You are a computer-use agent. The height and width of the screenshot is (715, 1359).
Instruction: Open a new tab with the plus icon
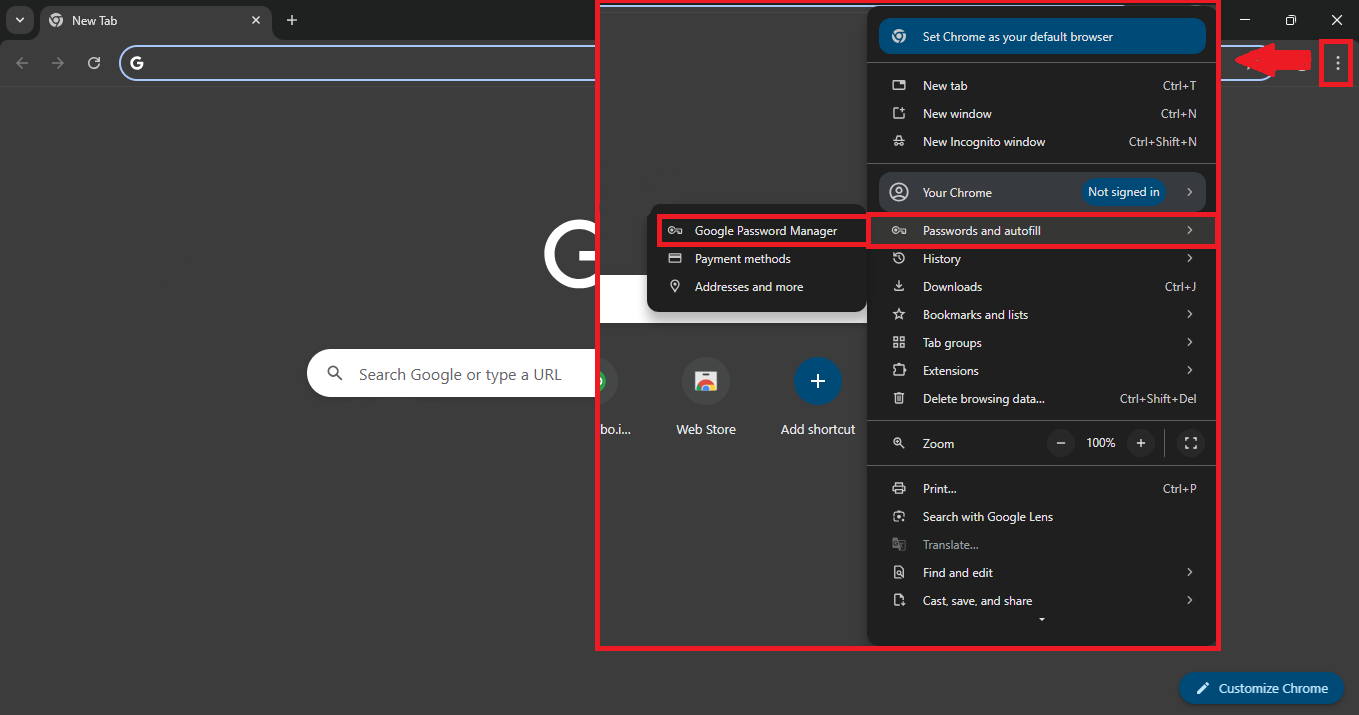[291, 20]
